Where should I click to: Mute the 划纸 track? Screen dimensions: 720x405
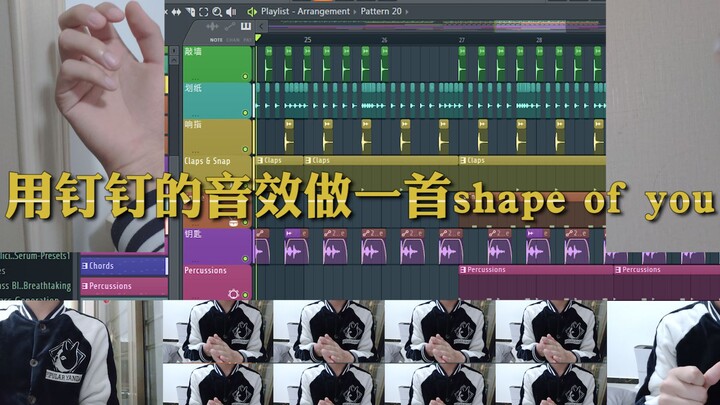[245, 112]
